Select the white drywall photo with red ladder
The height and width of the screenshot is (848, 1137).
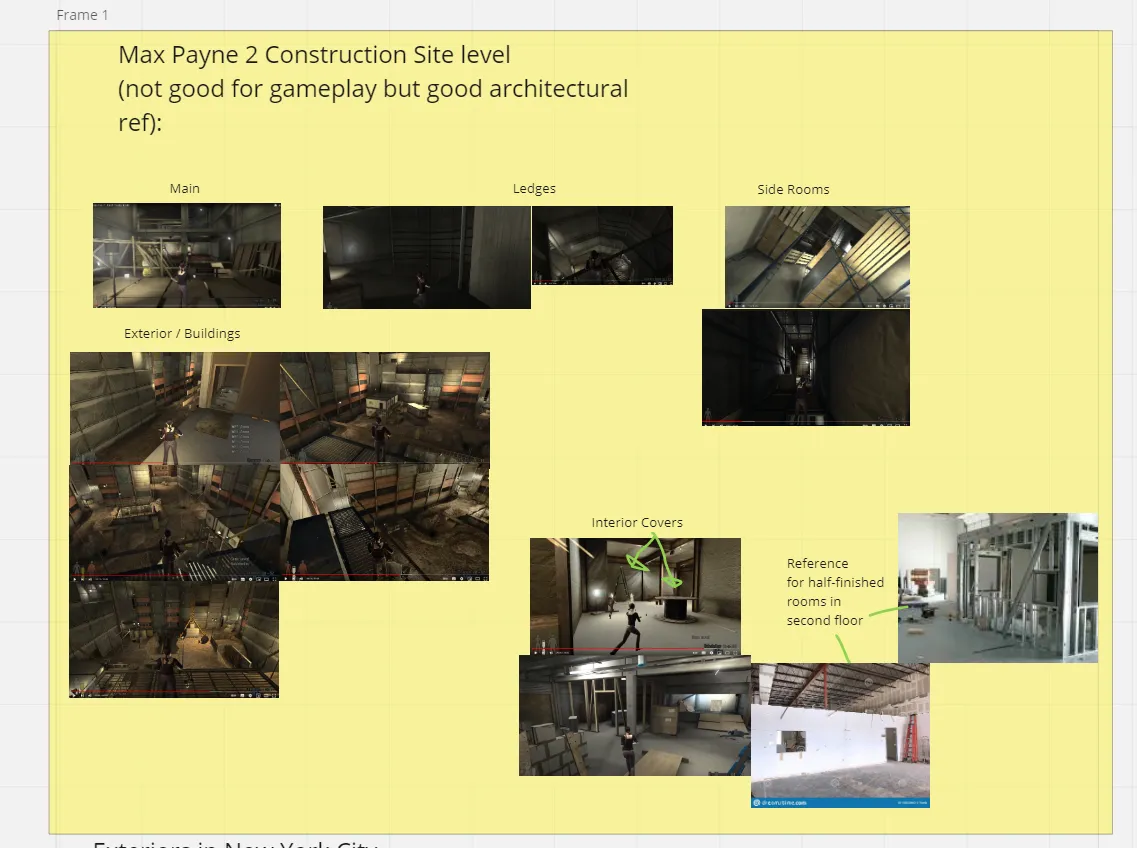[840, 736]
